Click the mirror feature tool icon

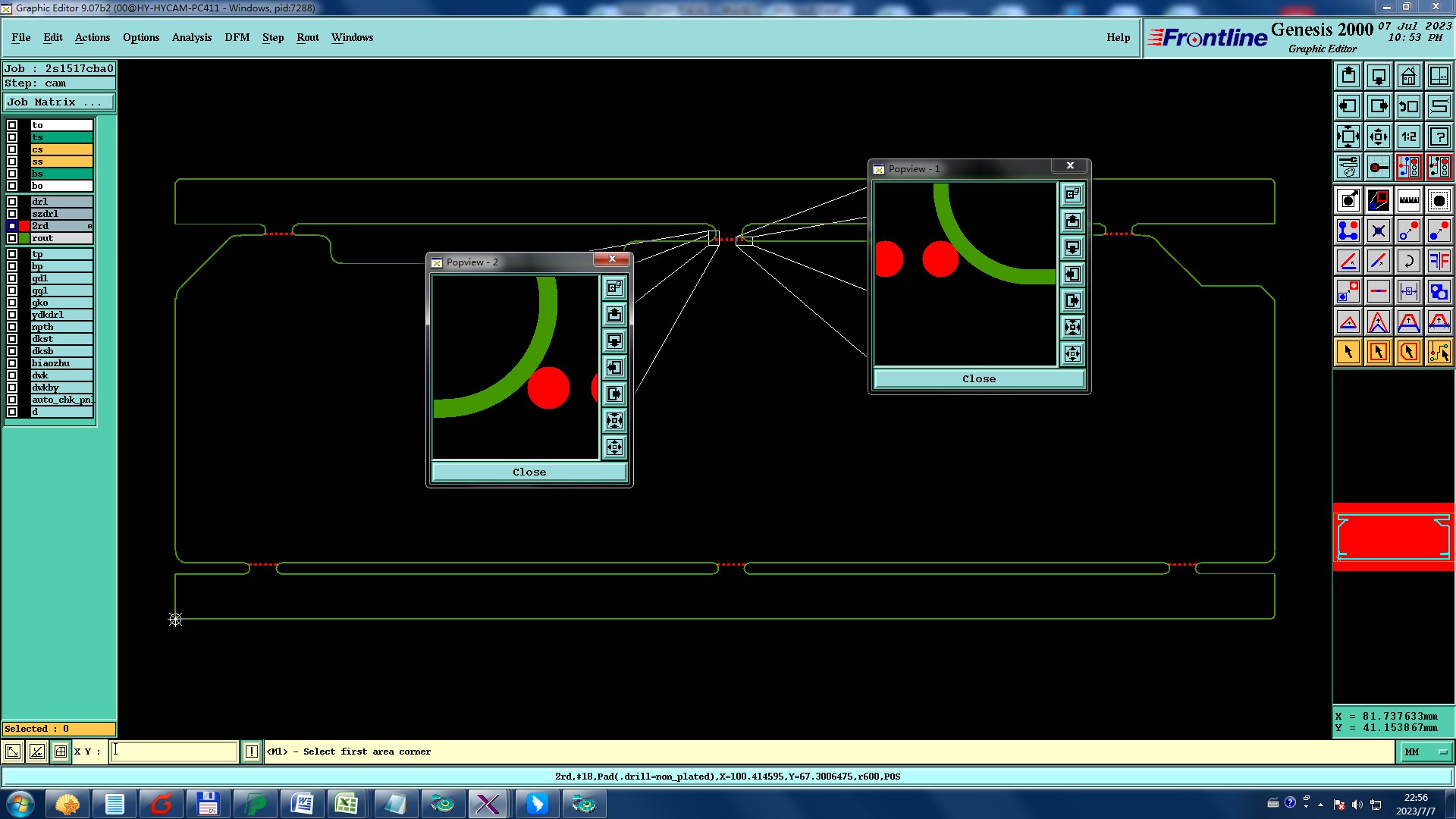pos(1439,261)
